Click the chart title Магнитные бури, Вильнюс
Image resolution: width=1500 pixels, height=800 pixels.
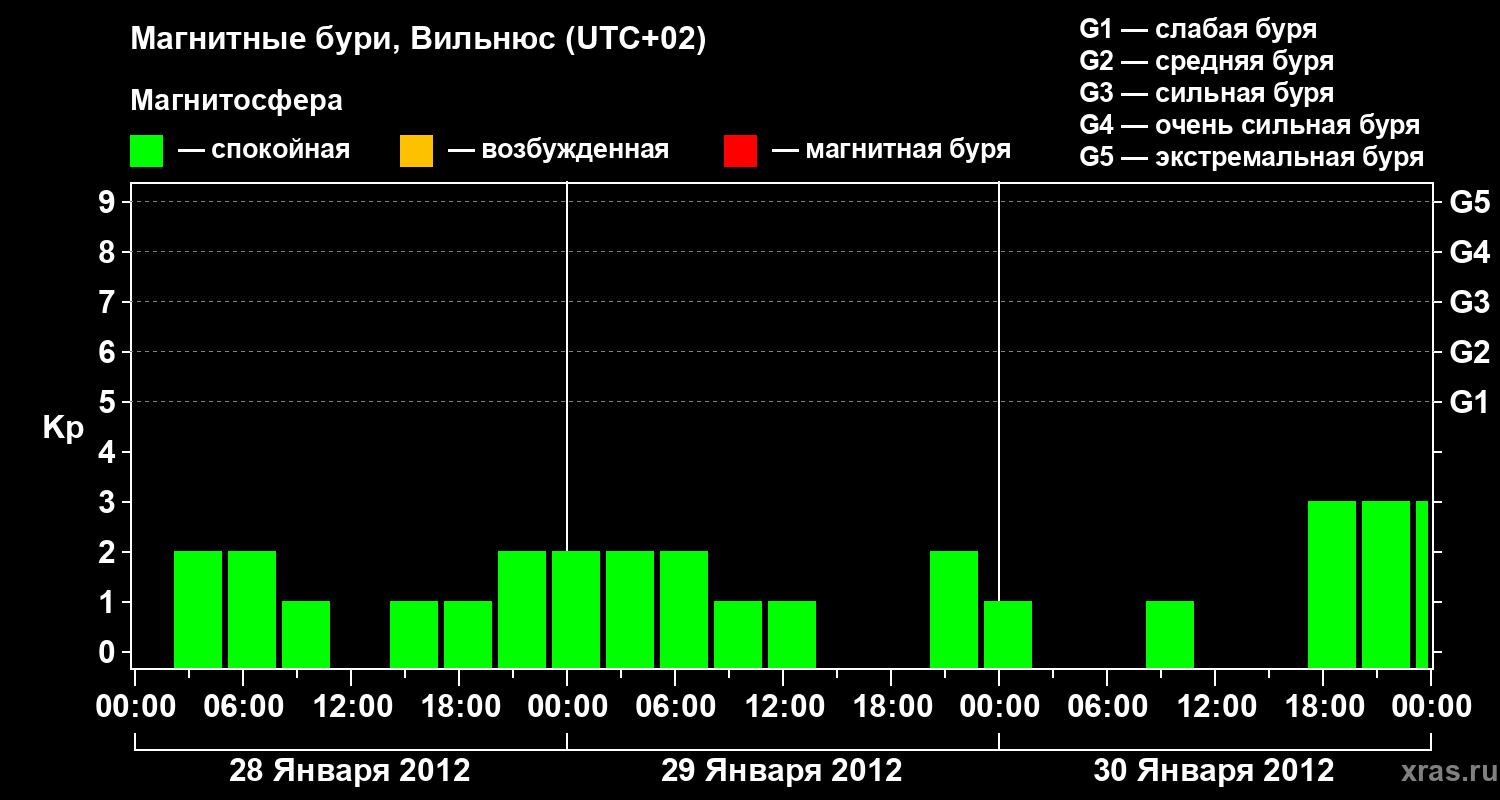(418, 40)
